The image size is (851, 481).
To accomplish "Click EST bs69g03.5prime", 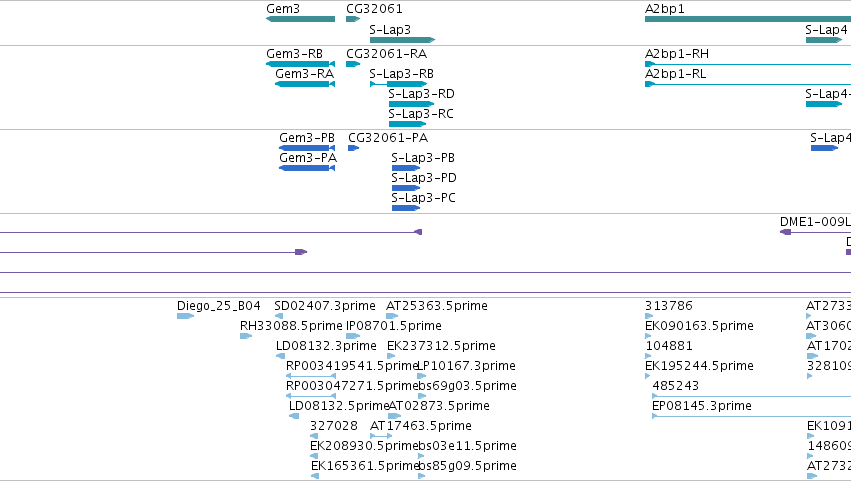I will pyautogui.click(x=467, y=386).
